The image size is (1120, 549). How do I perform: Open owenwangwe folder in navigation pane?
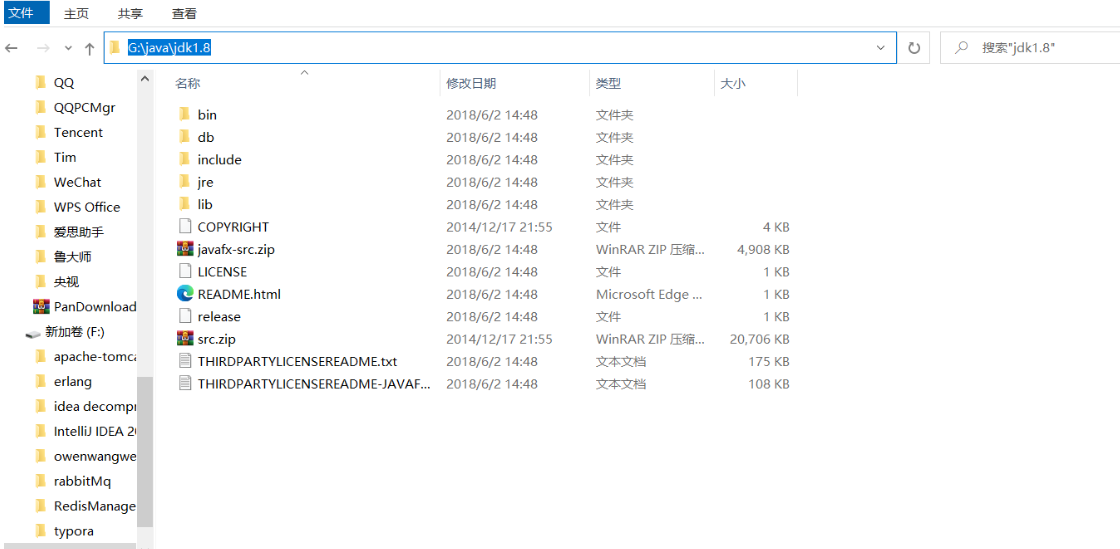94,456
